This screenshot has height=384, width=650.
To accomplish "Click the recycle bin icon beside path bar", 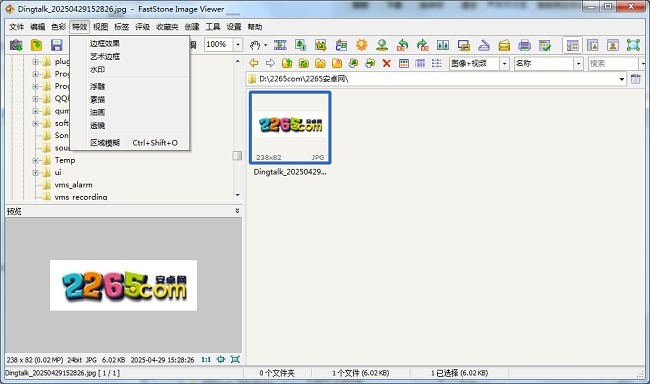I will coord(635,79).
